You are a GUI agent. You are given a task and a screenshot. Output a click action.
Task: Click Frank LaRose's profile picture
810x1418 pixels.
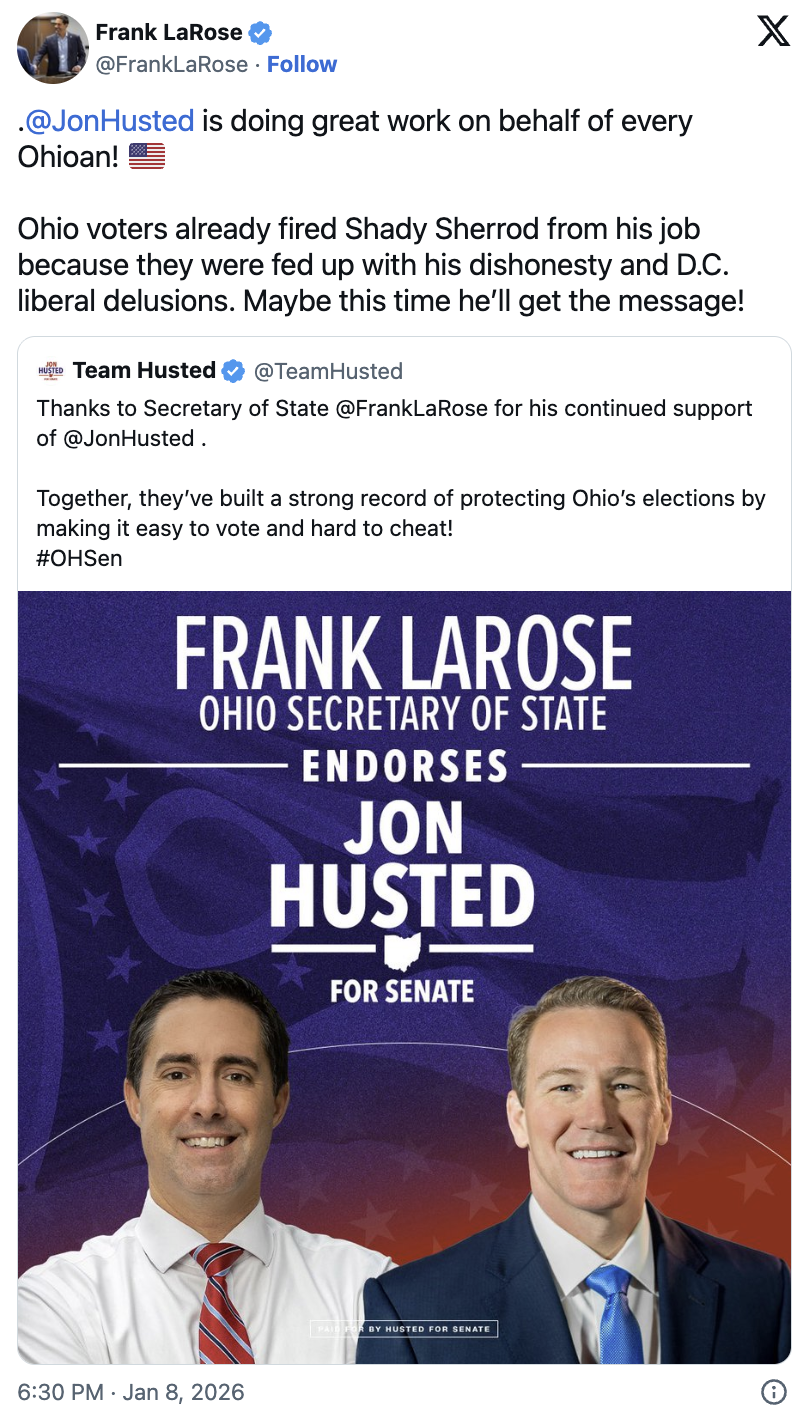point(52,47)
